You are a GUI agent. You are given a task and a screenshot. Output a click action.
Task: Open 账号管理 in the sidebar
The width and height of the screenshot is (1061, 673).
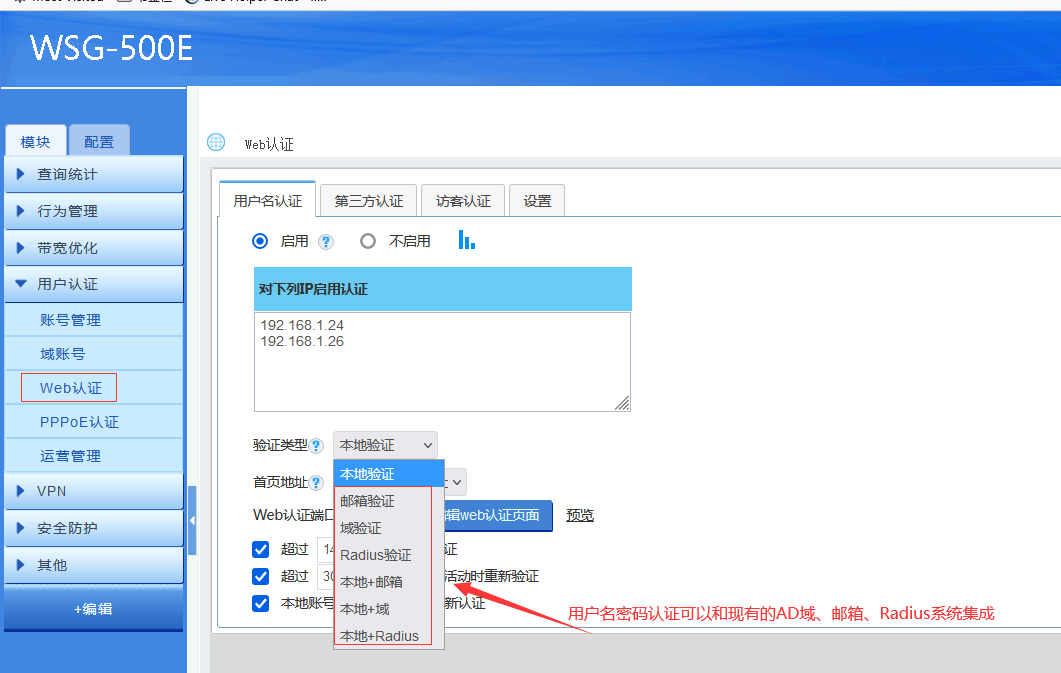coord(70,320)
